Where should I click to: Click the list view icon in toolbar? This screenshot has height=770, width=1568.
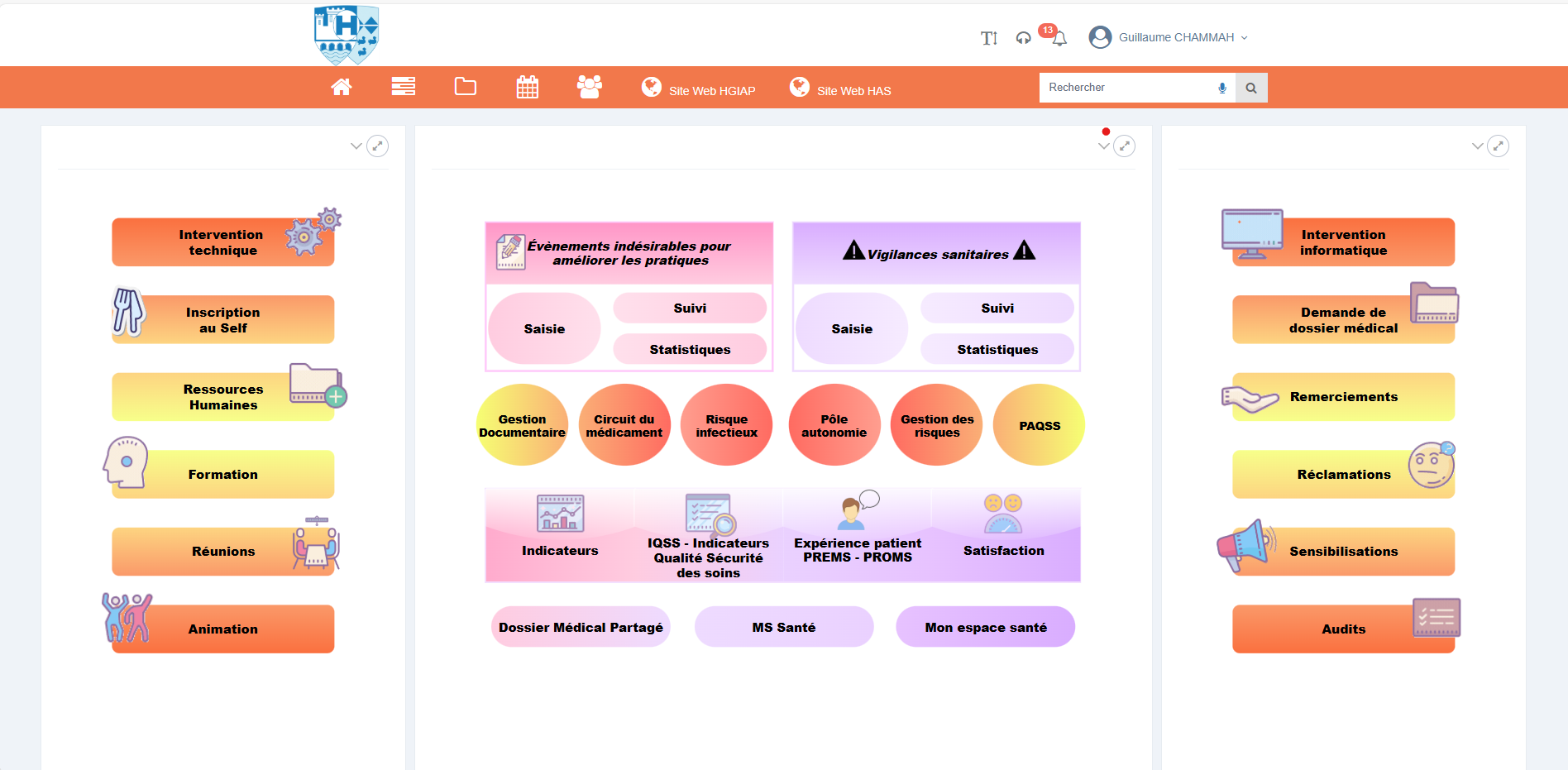404,87
